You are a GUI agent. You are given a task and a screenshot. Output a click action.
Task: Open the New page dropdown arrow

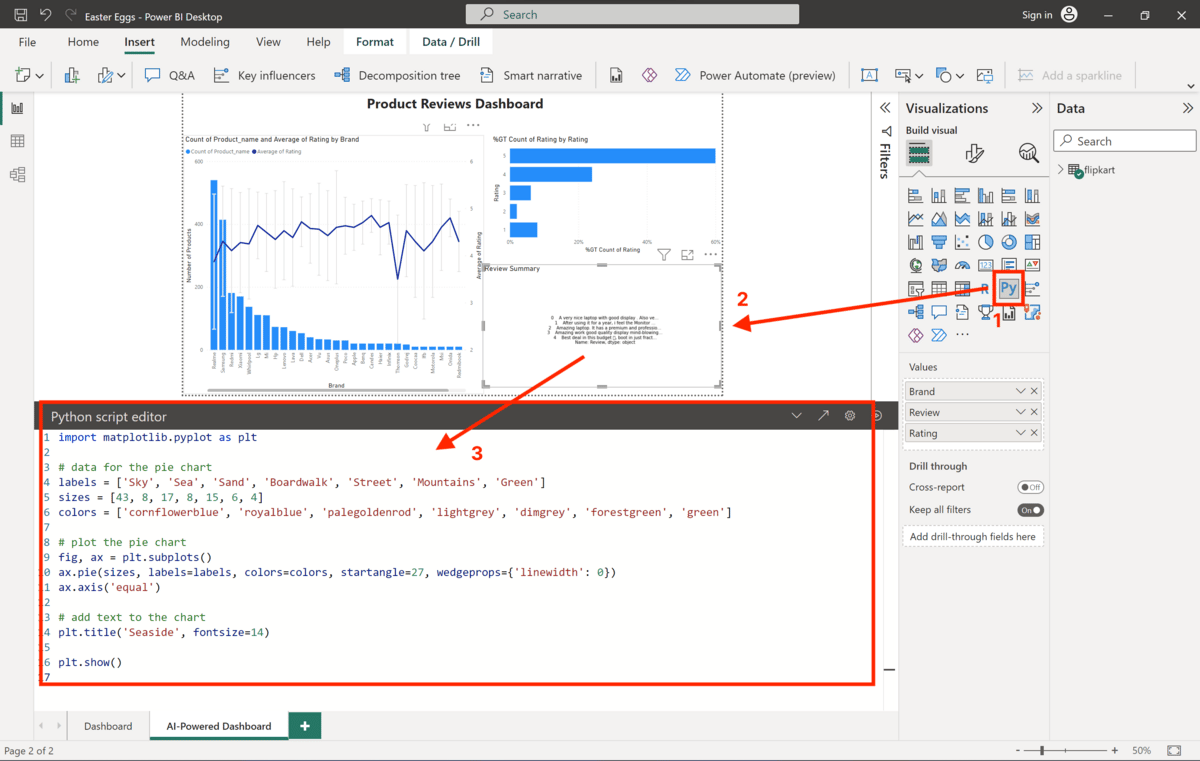[x=40, y=75]
